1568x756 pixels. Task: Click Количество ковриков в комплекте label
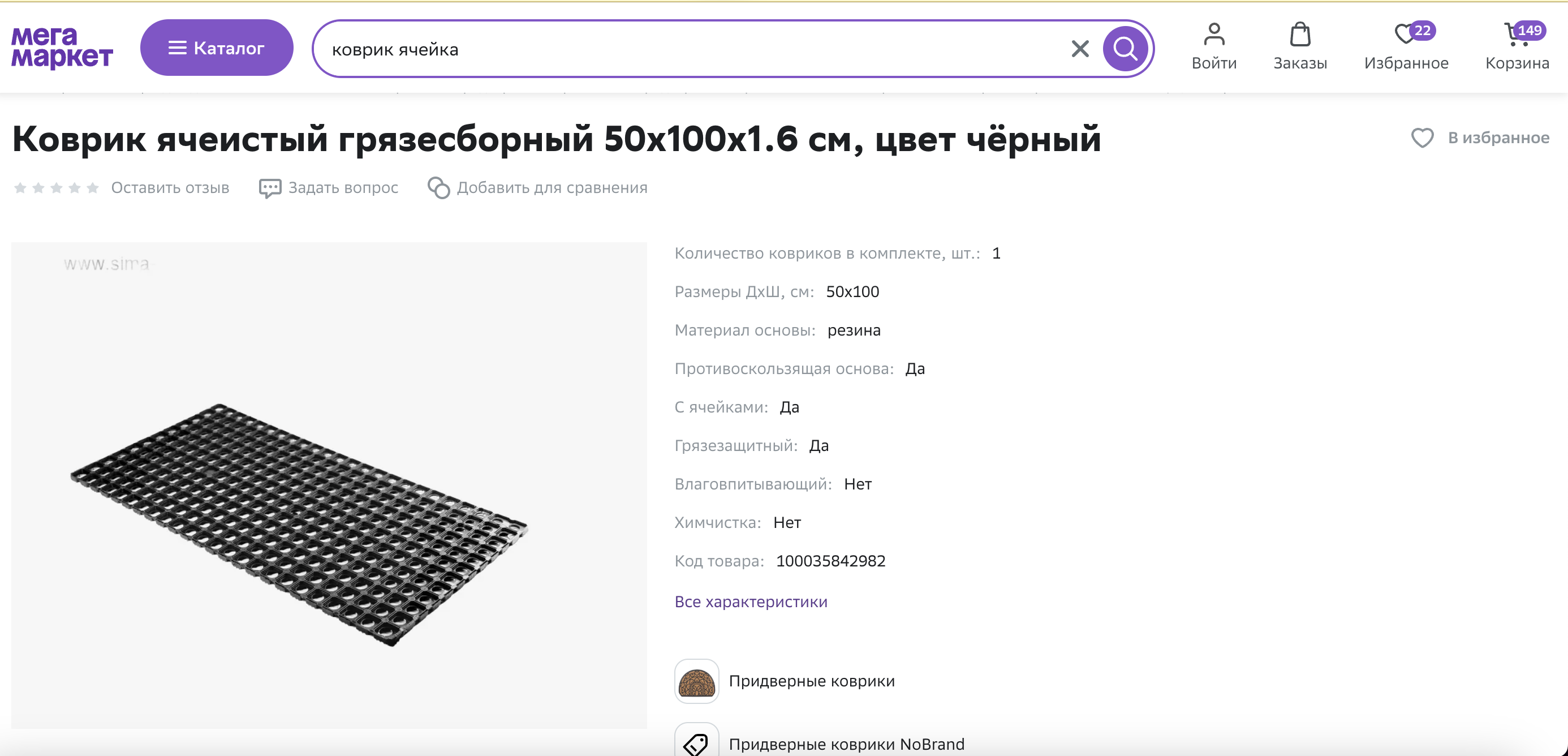point(827,253)
